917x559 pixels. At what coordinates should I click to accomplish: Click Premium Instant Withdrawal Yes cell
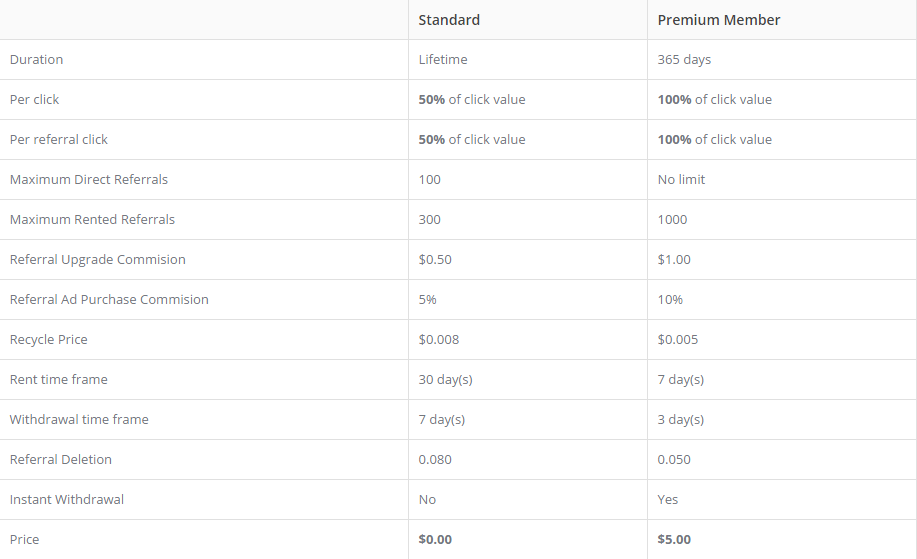click(x=667, y=499)
